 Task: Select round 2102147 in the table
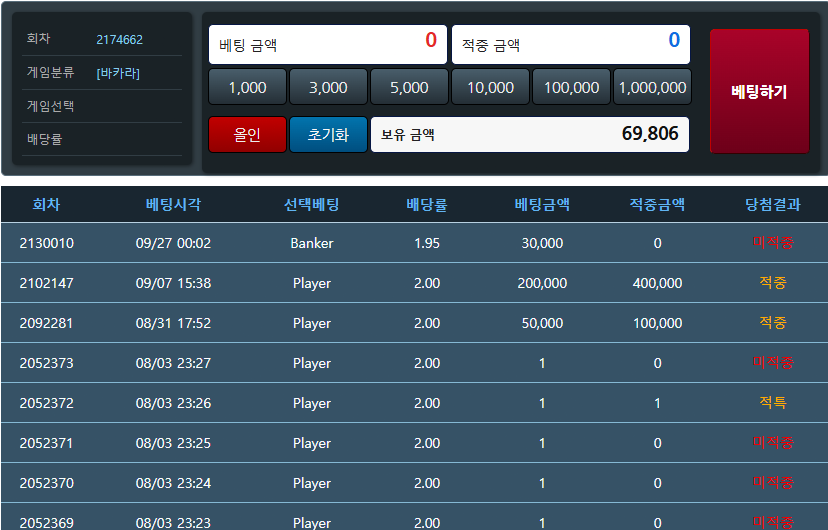coord(46,283)
